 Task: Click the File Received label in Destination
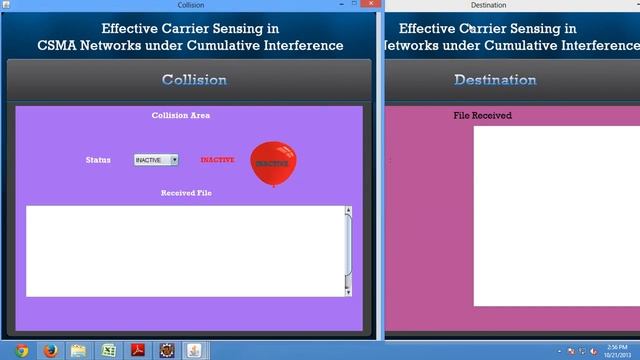(x=482, y=116)
